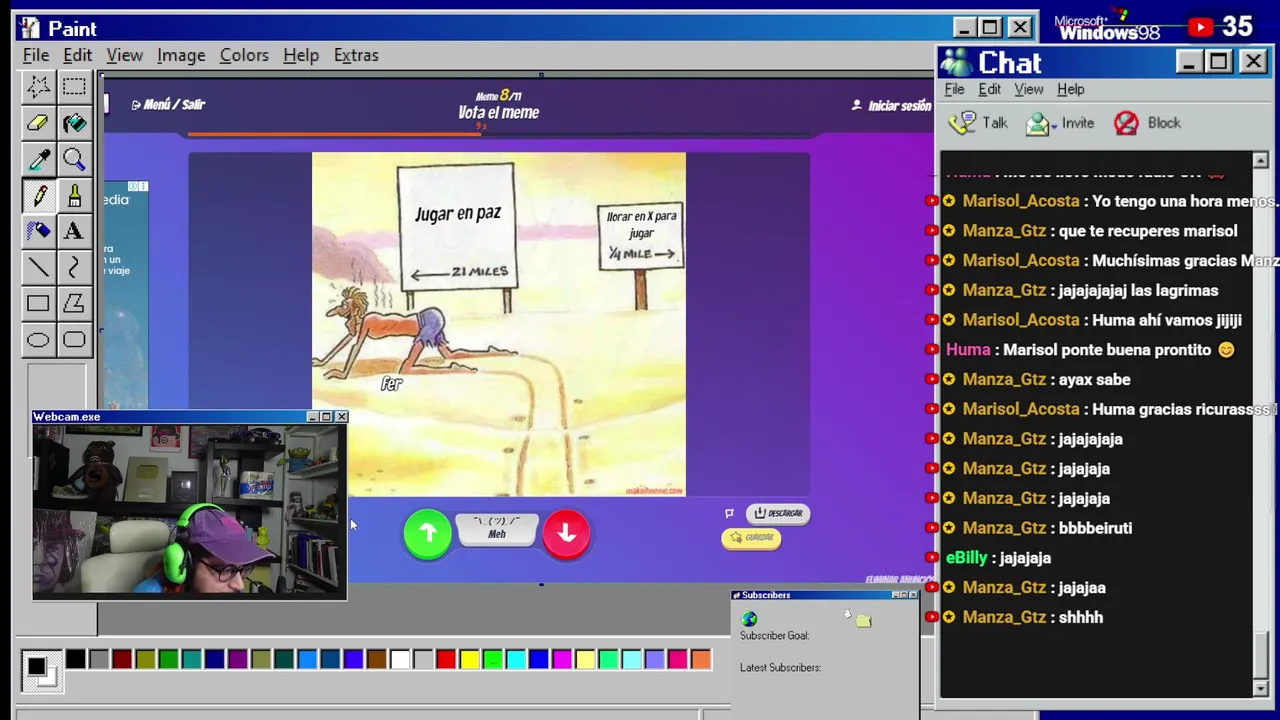Screen dimensions: 1280x720
Task: Choose the Ellipse tool
Action: click(38, 339)
